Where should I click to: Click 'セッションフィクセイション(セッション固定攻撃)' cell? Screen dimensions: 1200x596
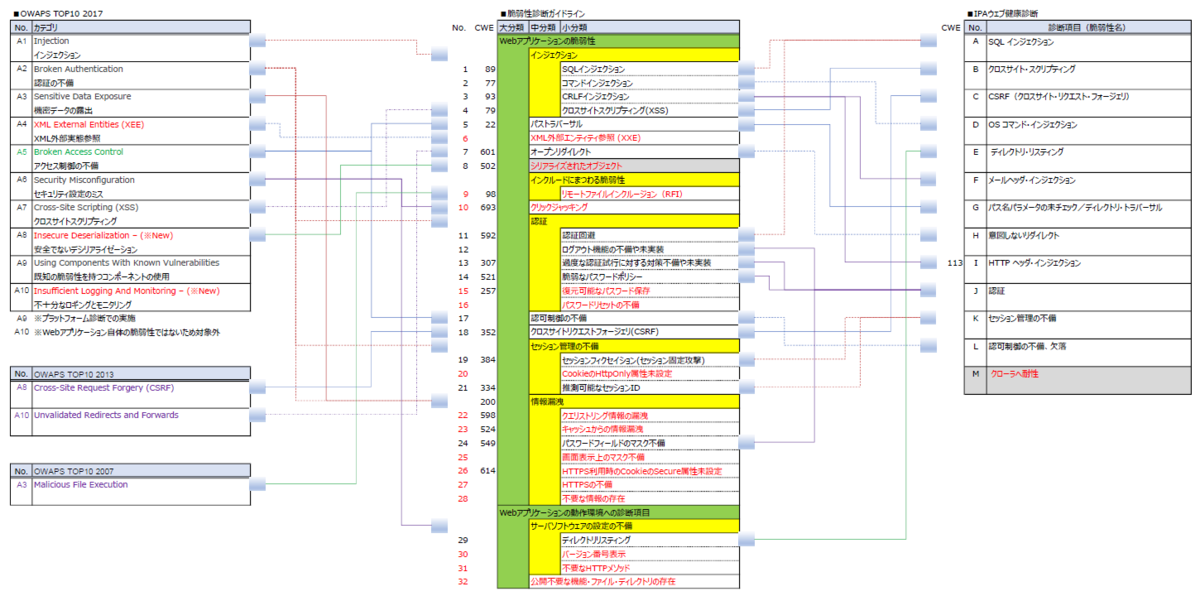pyautogui.click(x=649, y=359)
